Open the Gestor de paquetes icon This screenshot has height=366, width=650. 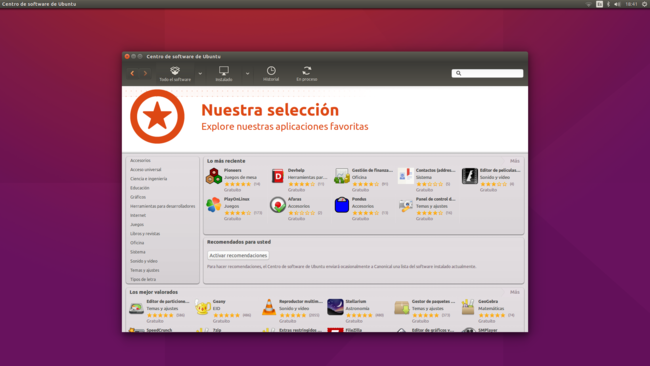402,308
